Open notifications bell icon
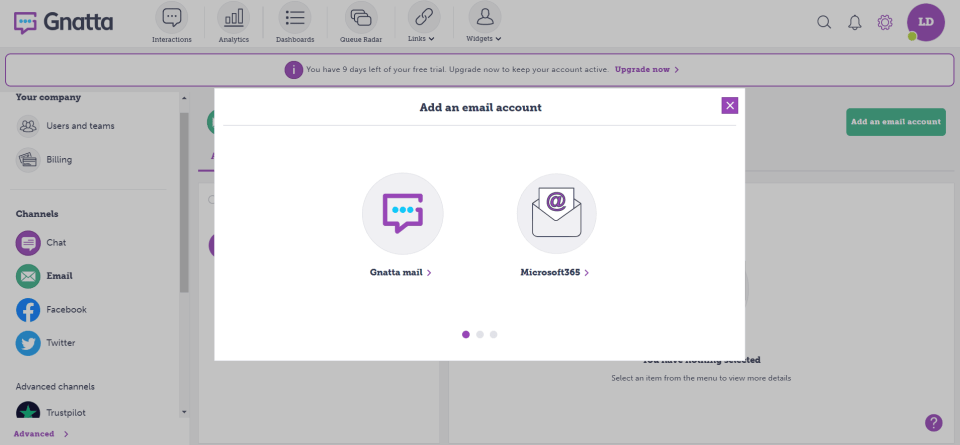Viewport: 960px width, 445px height. tap(854, 23)
